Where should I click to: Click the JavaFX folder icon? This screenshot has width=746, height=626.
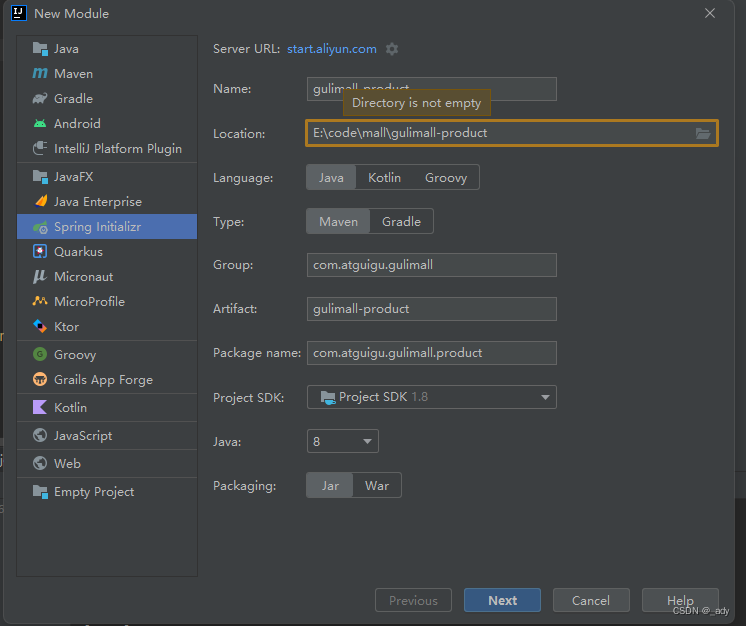[x=40, y=176]
